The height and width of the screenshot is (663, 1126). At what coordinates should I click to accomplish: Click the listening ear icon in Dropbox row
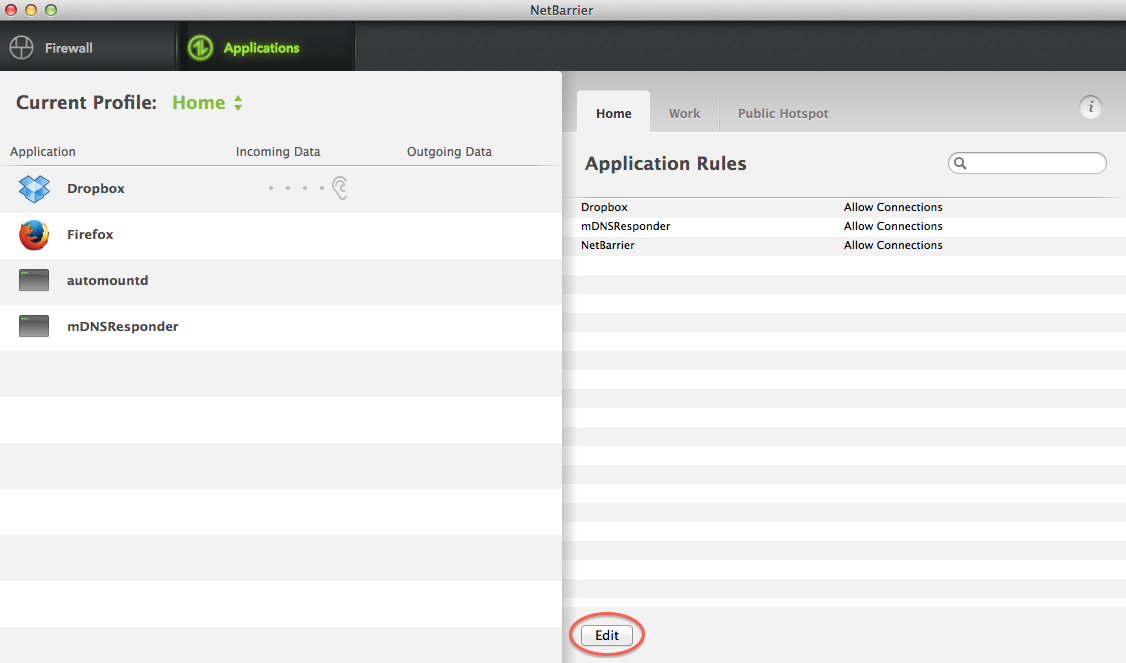[x=340, y=188]
